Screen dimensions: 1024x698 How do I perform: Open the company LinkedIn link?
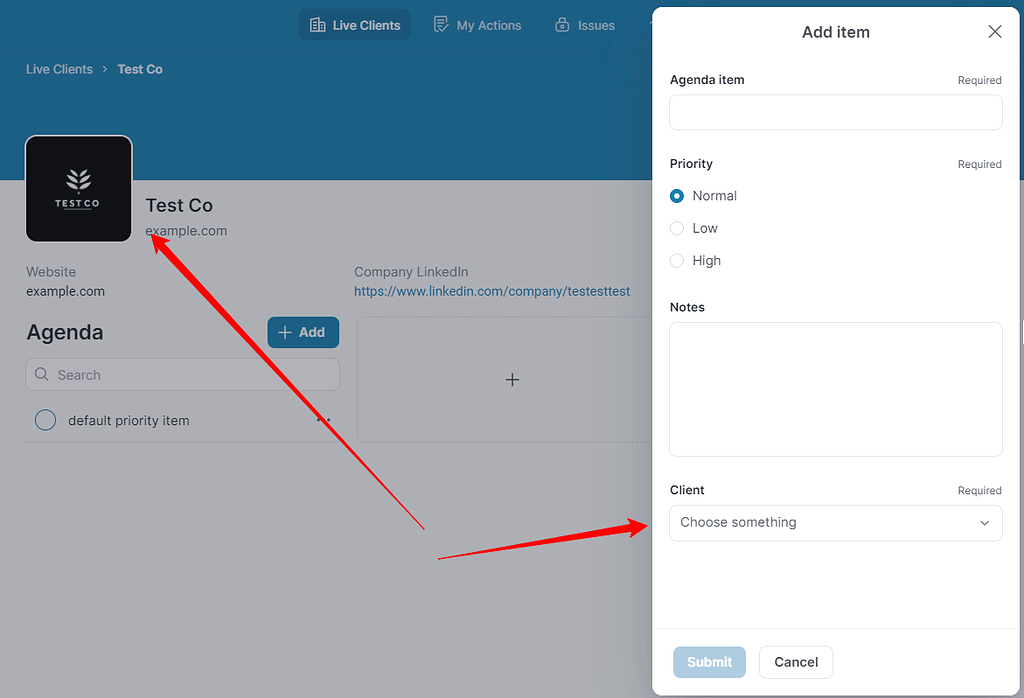point(492,291)
